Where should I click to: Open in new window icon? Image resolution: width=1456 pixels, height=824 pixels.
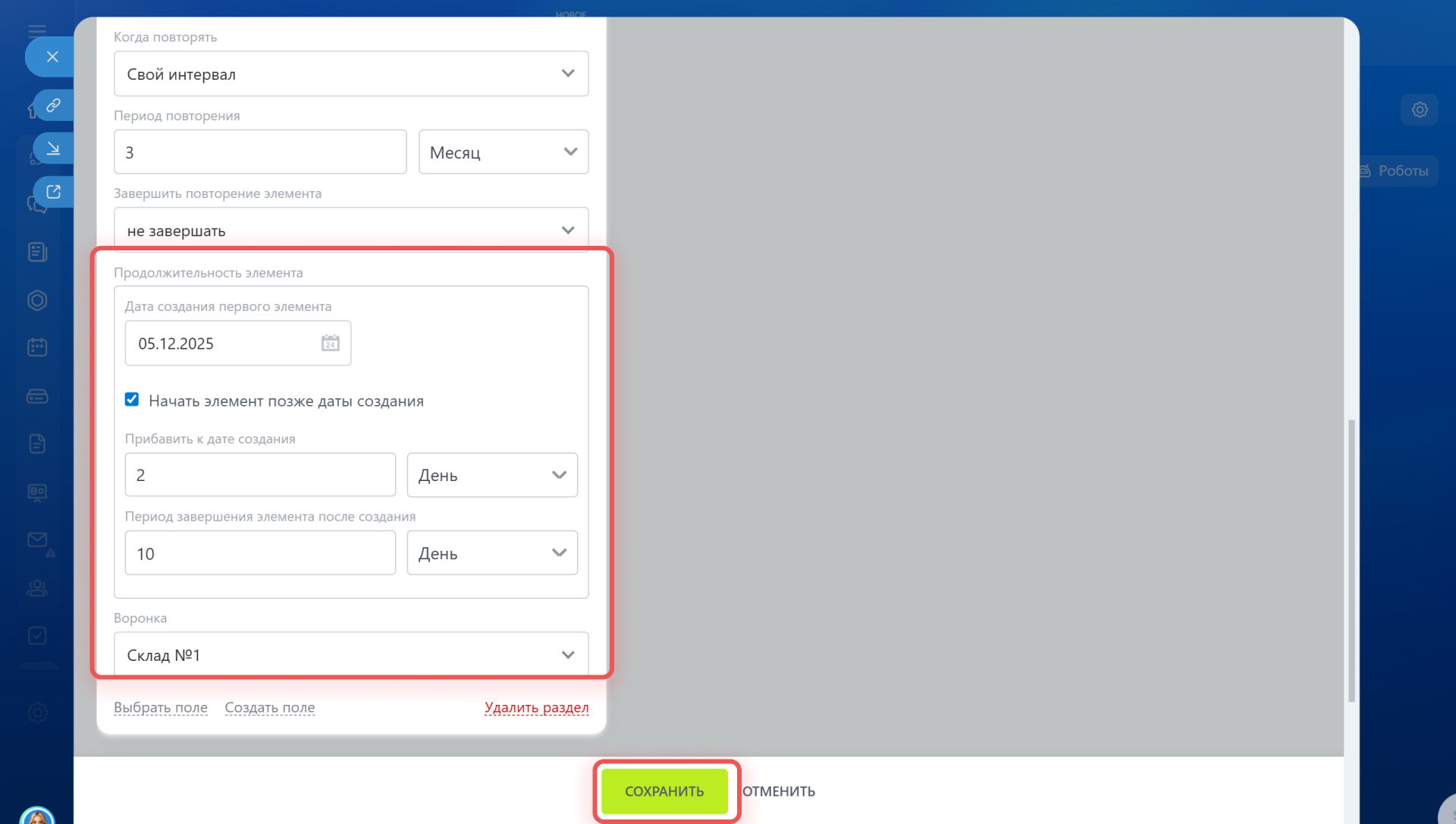click(x=53, y=192)
